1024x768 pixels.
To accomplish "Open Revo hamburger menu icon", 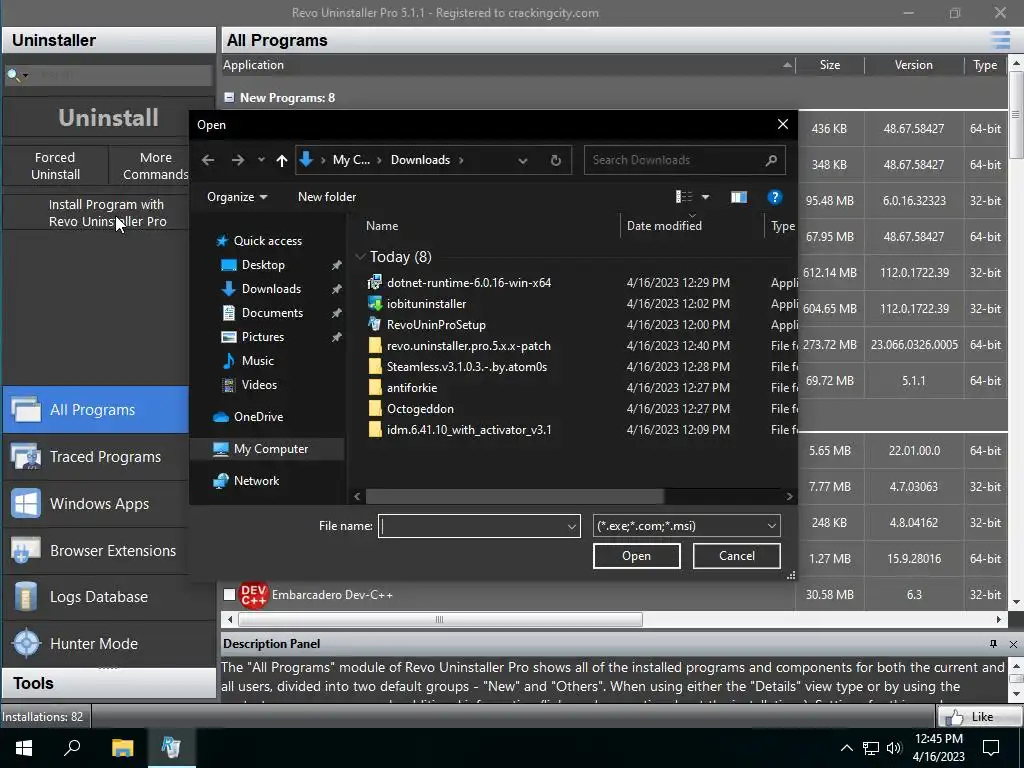I will tap(1000, 40).
